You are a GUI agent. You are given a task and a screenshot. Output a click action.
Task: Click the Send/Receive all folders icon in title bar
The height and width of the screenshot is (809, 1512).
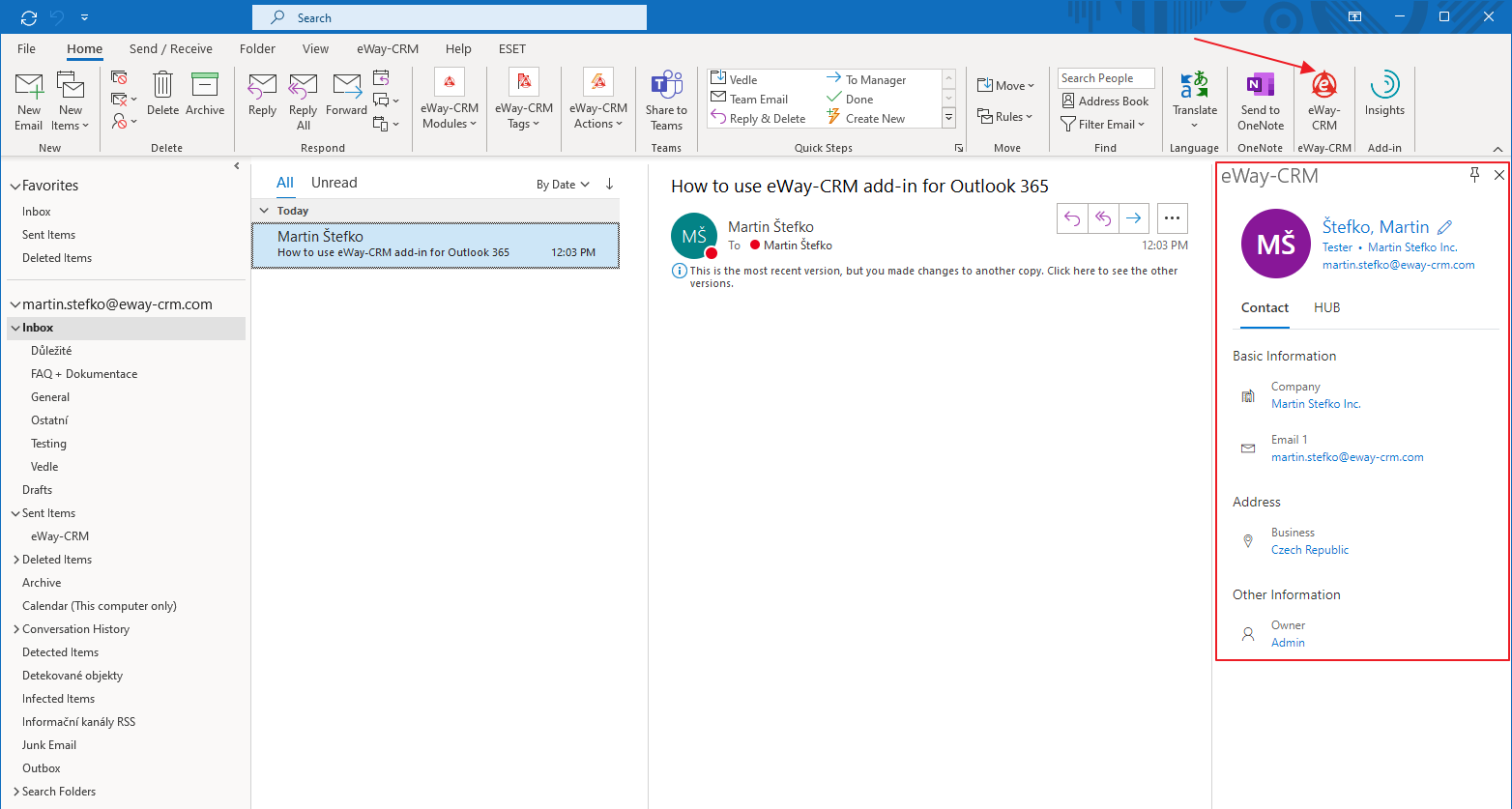28,17
